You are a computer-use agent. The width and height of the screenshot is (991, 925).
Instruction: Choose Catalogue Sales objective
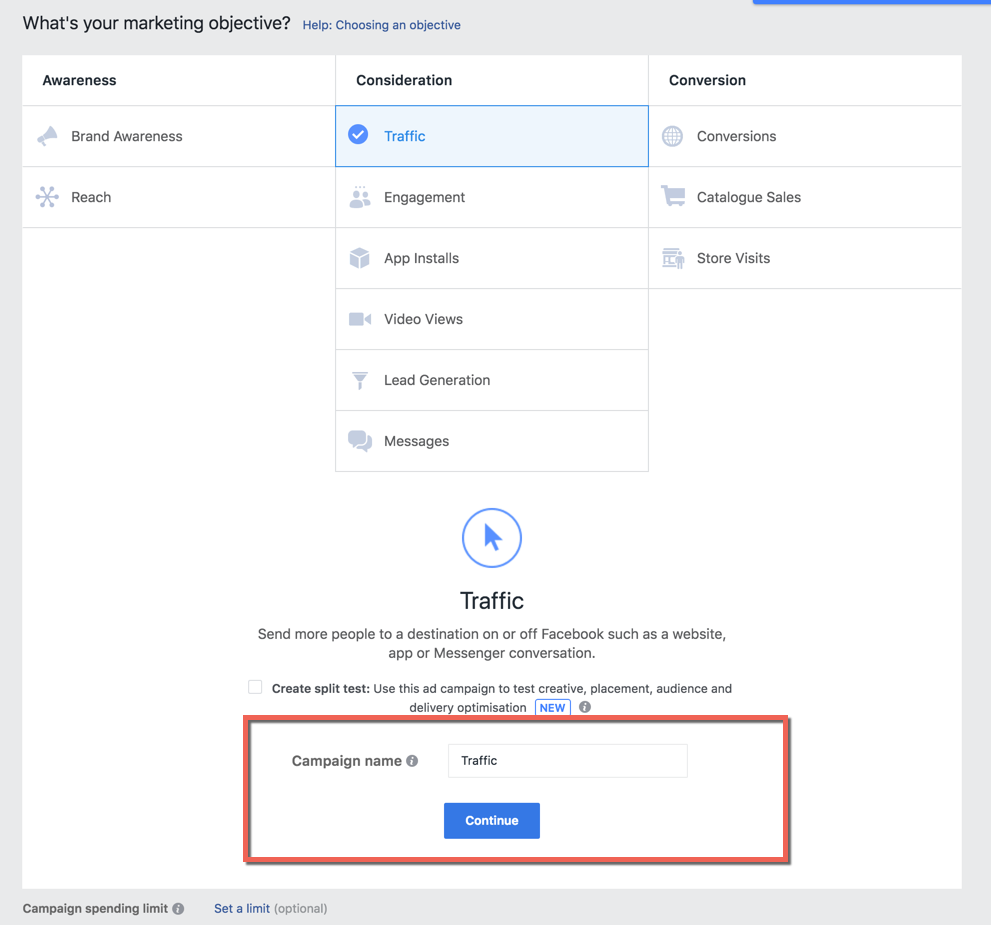click(x=805, y=197)
